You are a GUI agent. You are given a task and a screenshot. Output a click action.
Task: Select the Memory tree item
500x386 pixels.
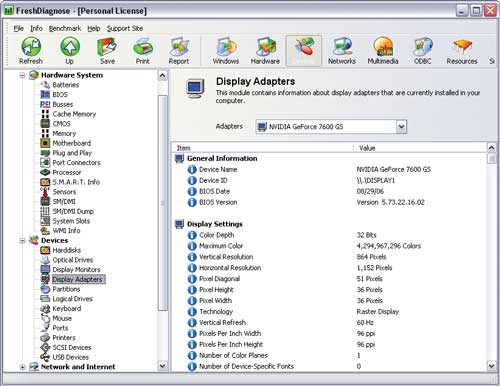click(64, 133)
